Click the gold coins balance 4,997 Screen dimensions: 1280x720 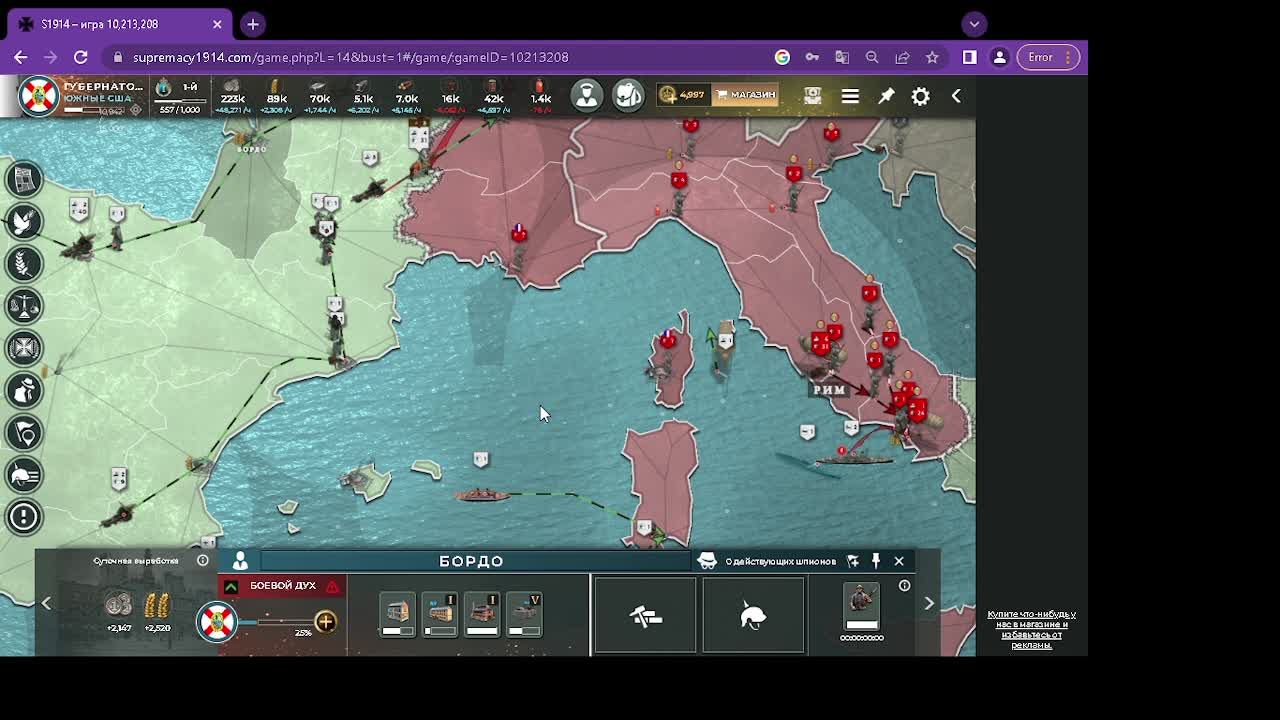(682, 95)
